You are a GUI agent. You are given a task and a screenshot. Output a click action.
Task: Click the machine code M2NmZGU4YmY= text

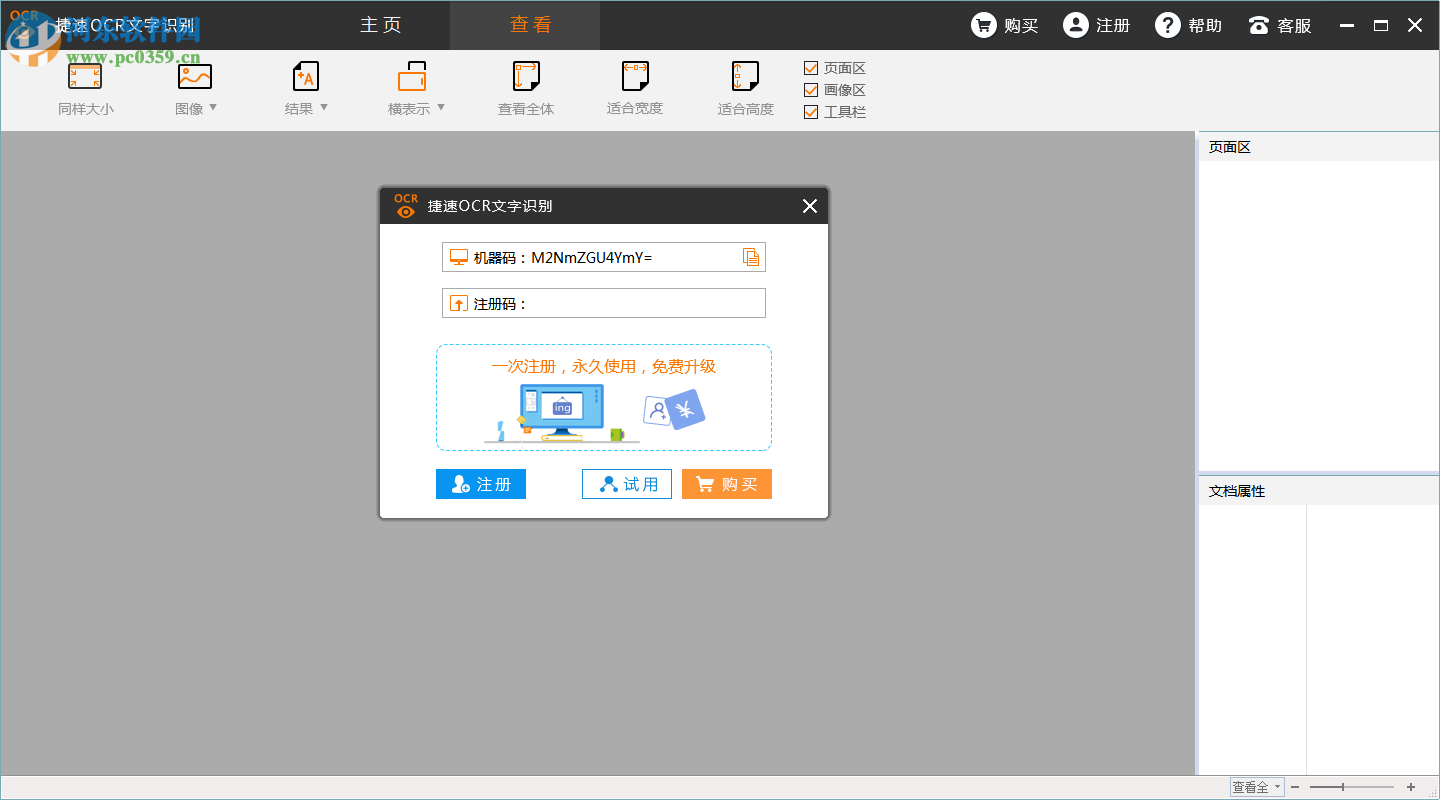(x=591, y=258)
